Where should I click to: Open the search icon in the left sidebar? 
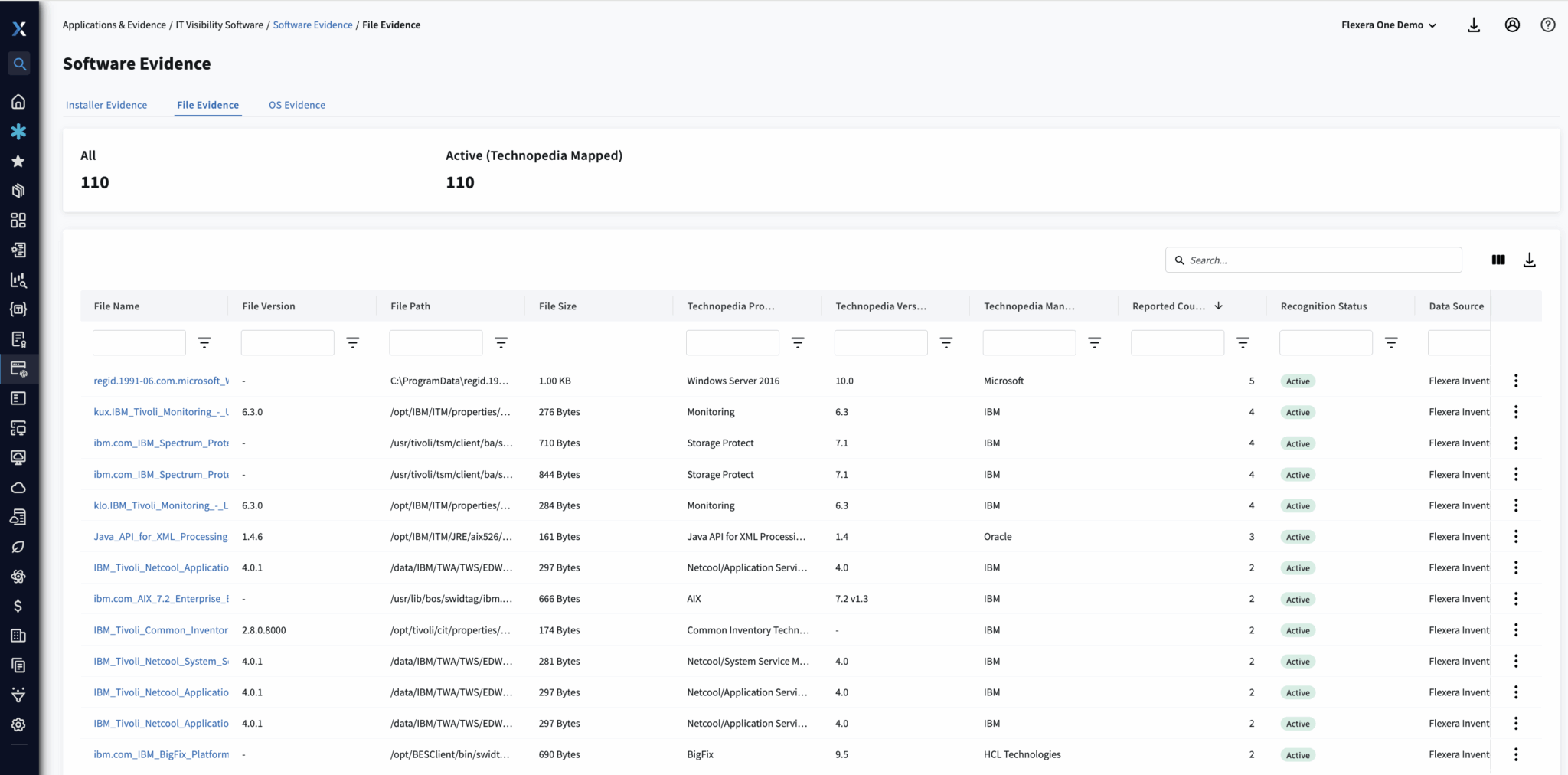tap(19, 64)
